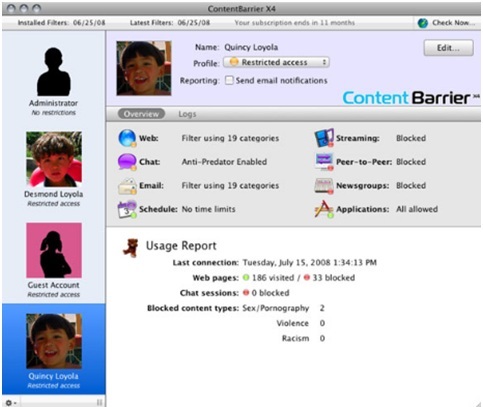The height and width of the screenshot is (407, 483).
Task: Click the Last connection date text
Action: click(310, 263)
